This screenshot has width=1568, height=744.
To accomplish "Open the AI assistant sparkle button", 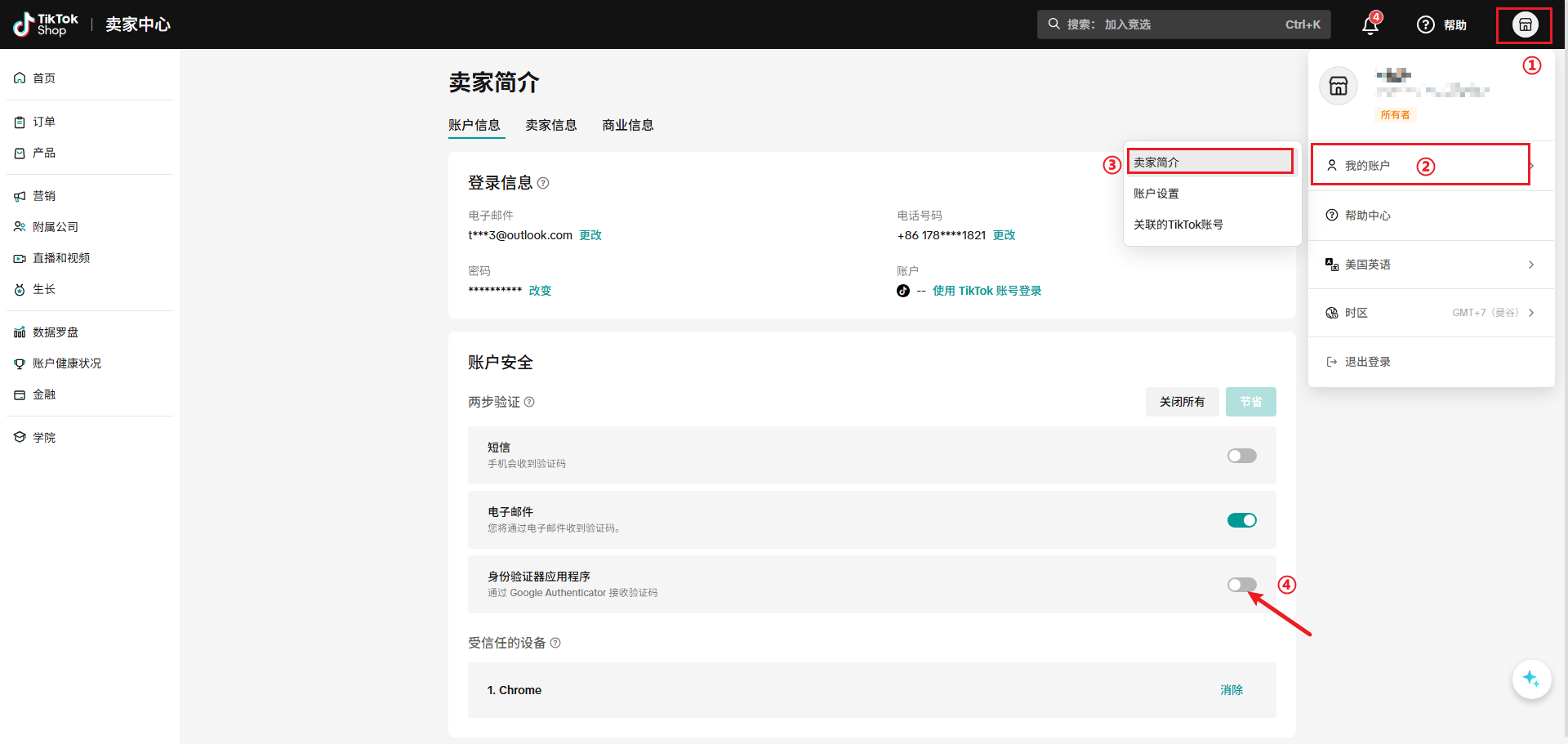I will [1530, 679].
